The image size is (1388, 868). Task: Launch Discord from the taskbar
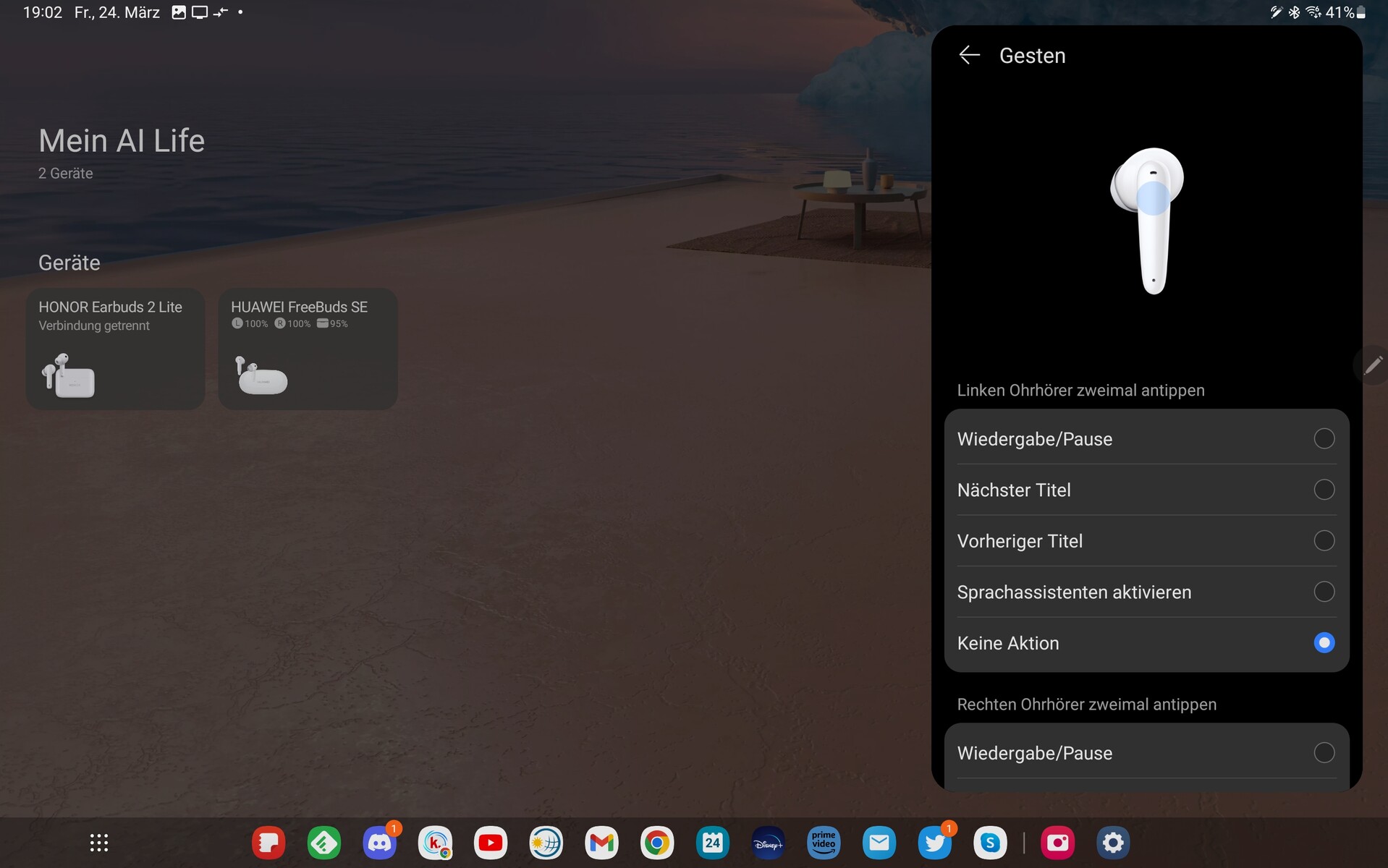(379, 843)
